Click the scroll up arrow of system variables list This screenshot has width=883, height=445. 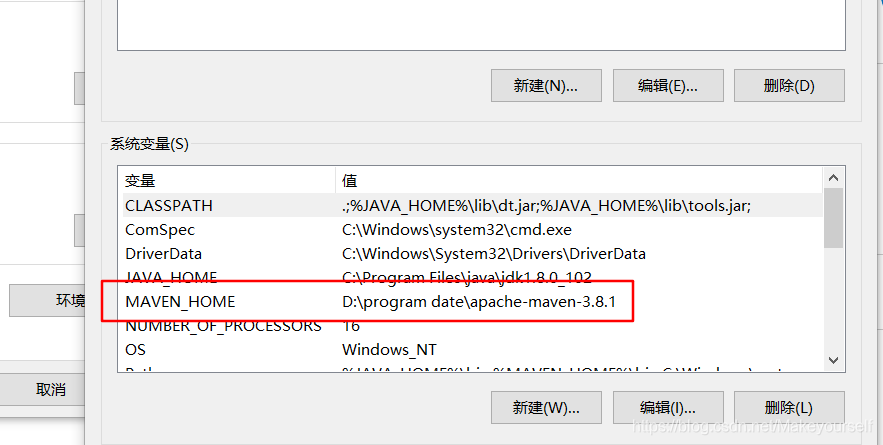[833, 178]
